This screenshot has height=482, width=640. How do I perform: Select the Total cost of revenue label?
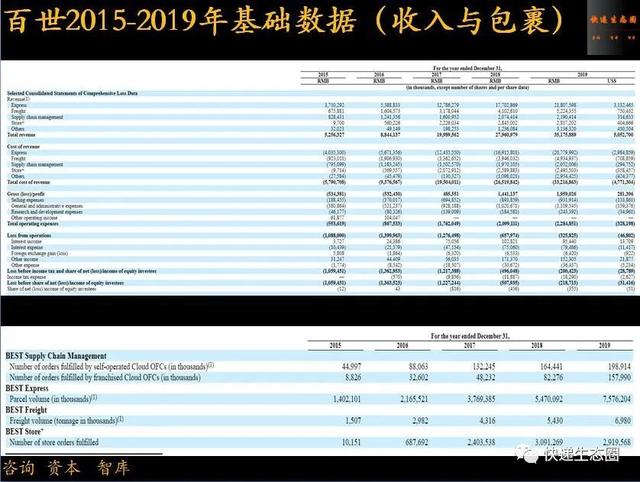(29, 182)
